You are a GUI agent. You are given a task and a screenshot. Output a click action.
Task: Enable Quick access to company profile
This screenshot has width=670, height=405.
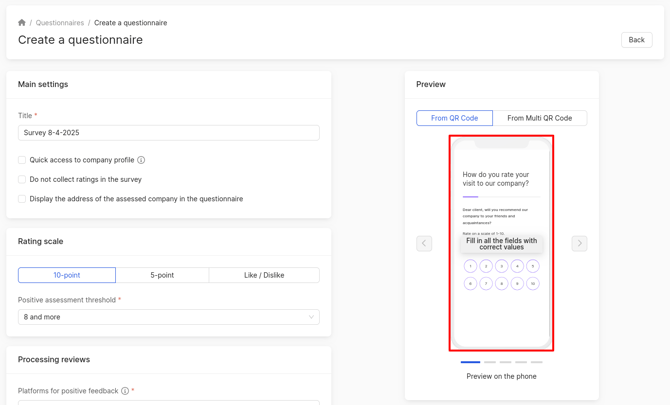coord(22,160)
